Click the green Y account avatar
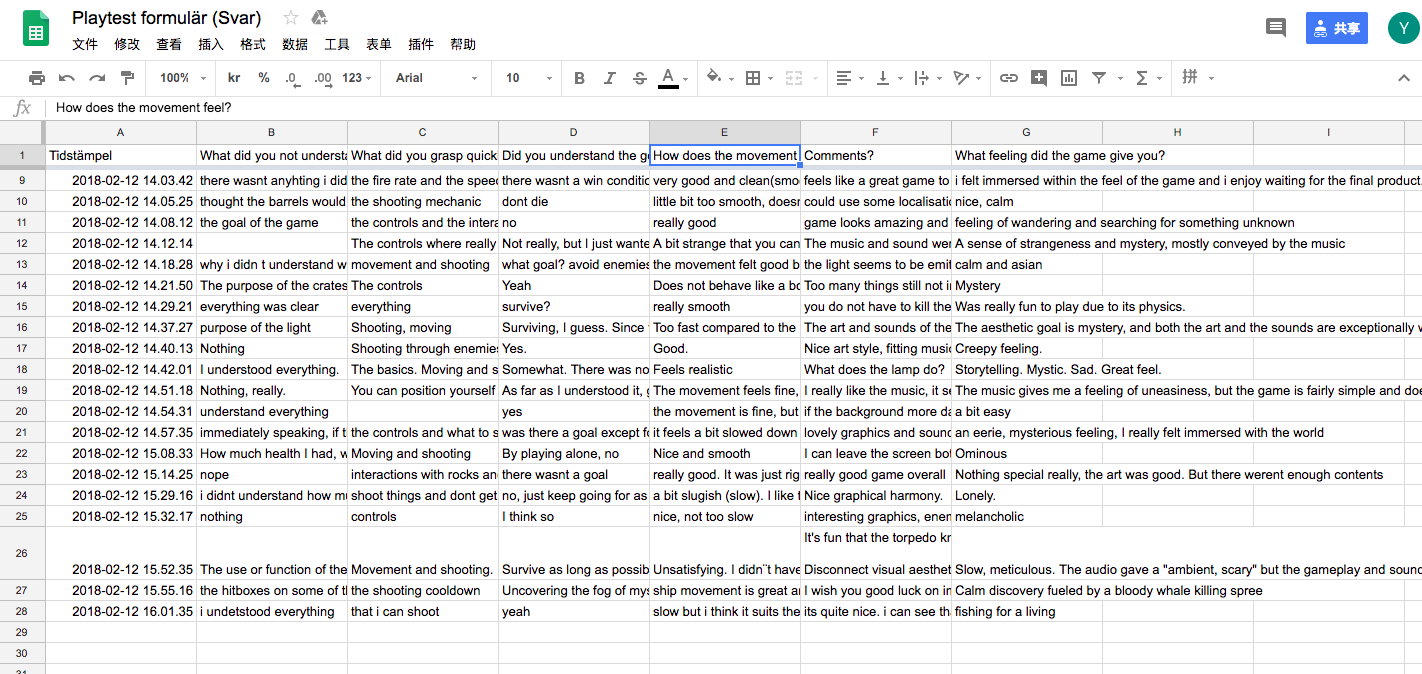The height and width of the screenshot is (674, 1422). (1402, 28)
